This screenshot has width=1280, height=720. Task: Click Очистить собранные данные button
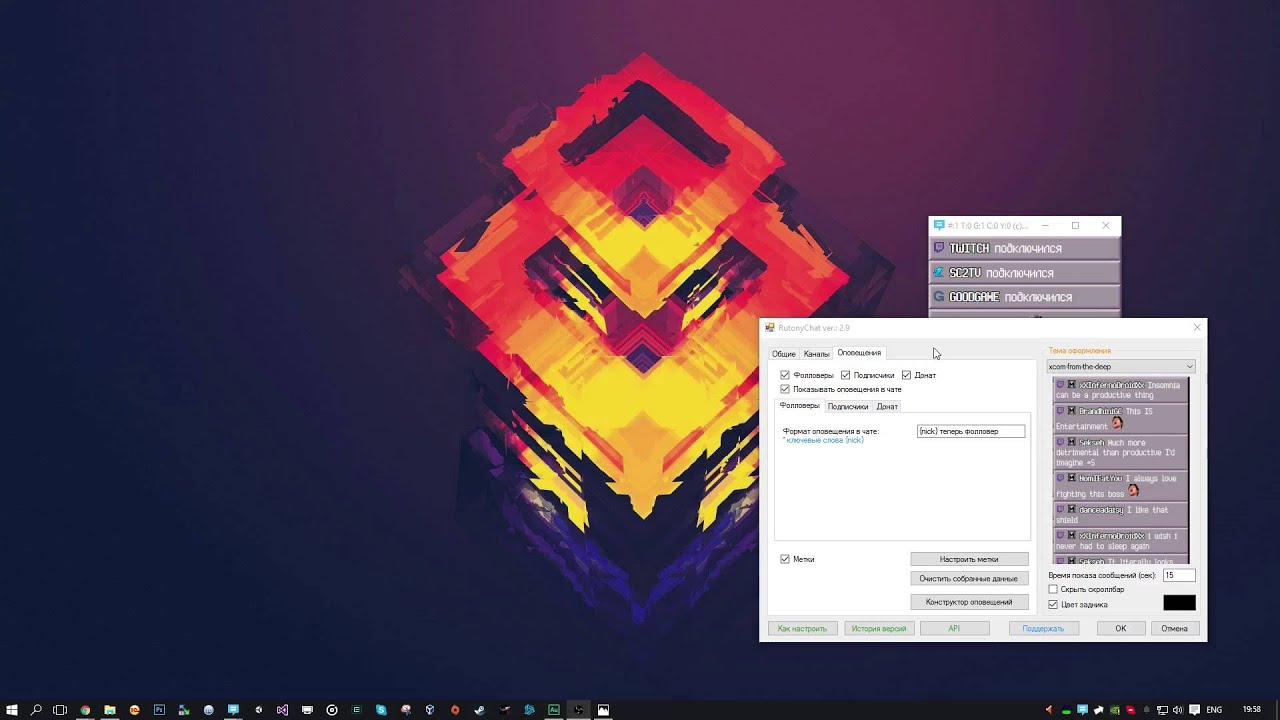pos(969,579)
